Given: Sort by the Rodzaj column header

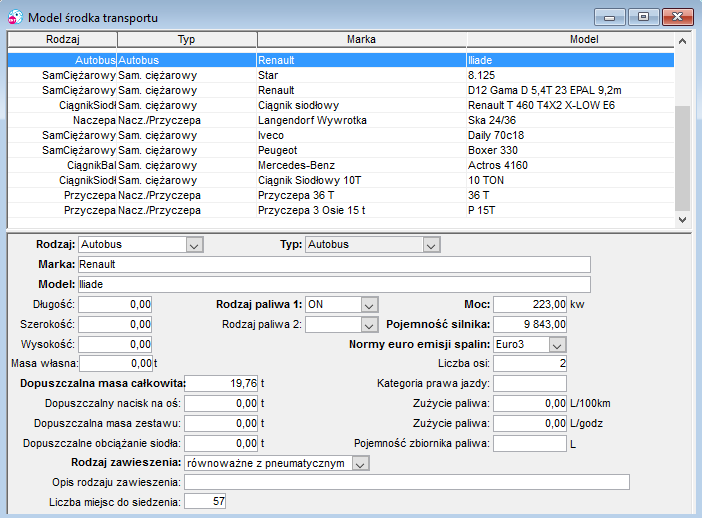Looking at the screenshot, I should pyautogui.click(x=62, y=39).
